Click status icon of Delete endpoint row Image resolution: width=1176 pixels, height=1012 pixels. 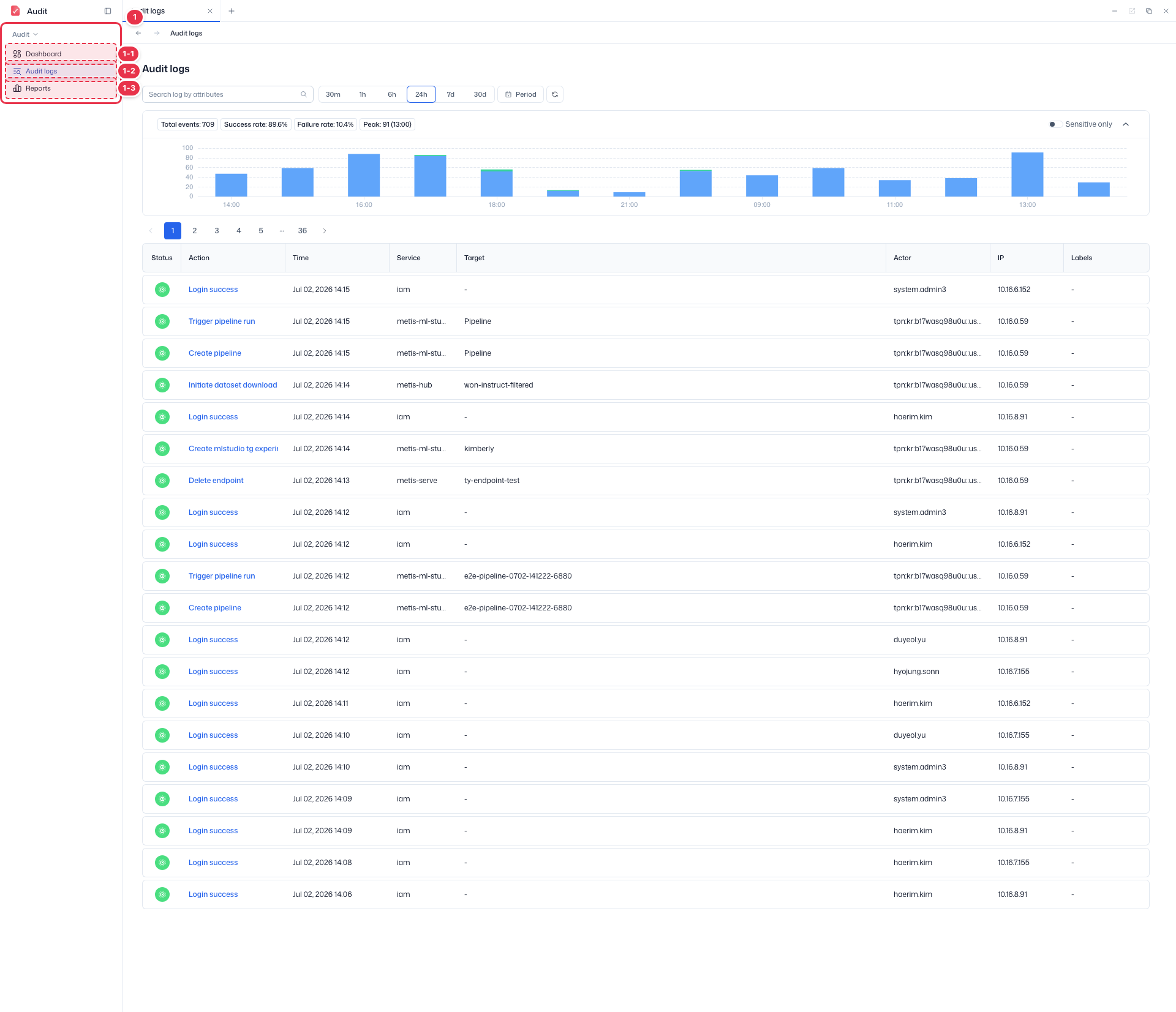coord(162,481)
